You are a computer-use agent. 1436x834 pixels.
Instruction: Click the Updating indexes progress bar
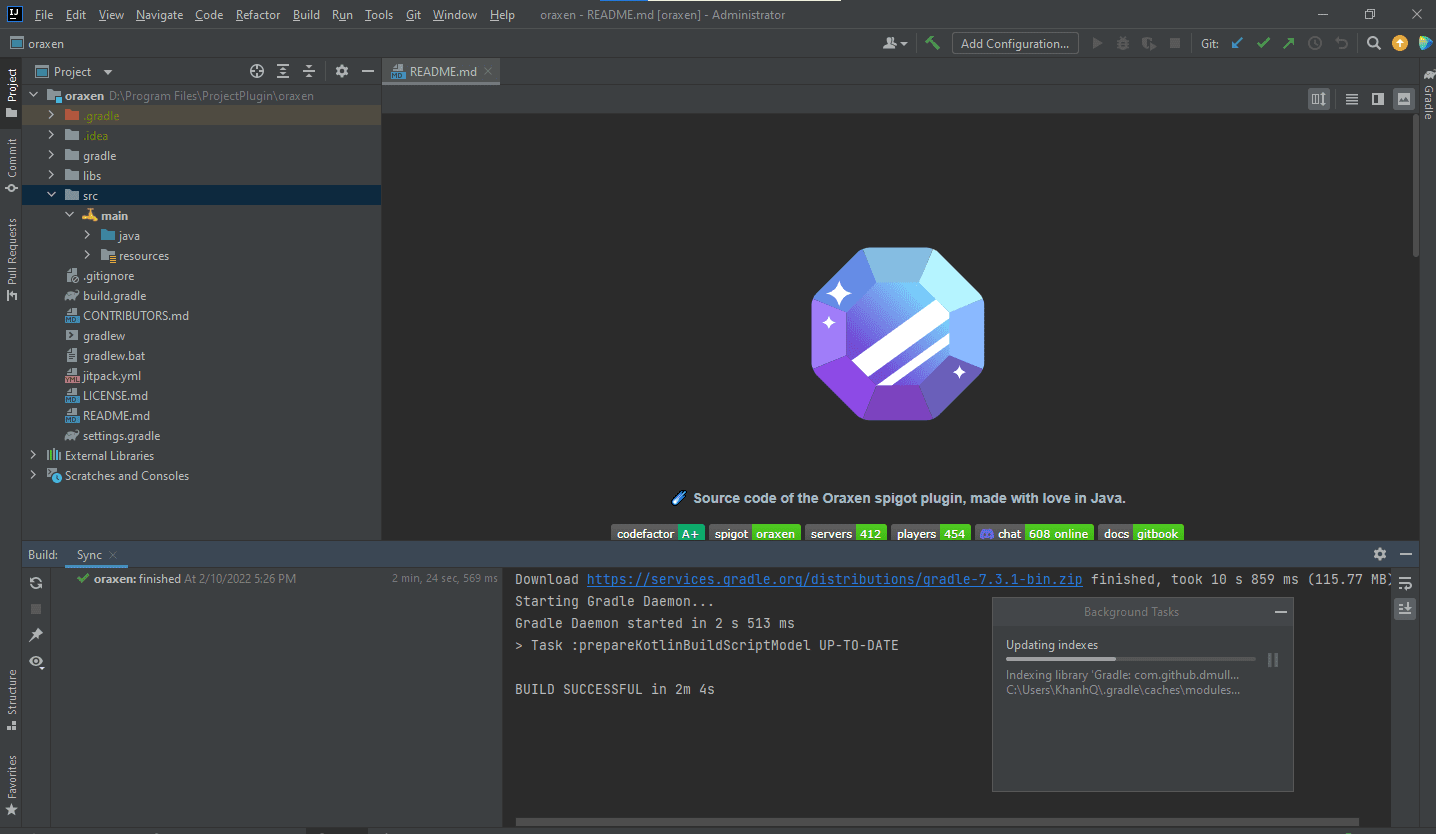(1130, 659)
